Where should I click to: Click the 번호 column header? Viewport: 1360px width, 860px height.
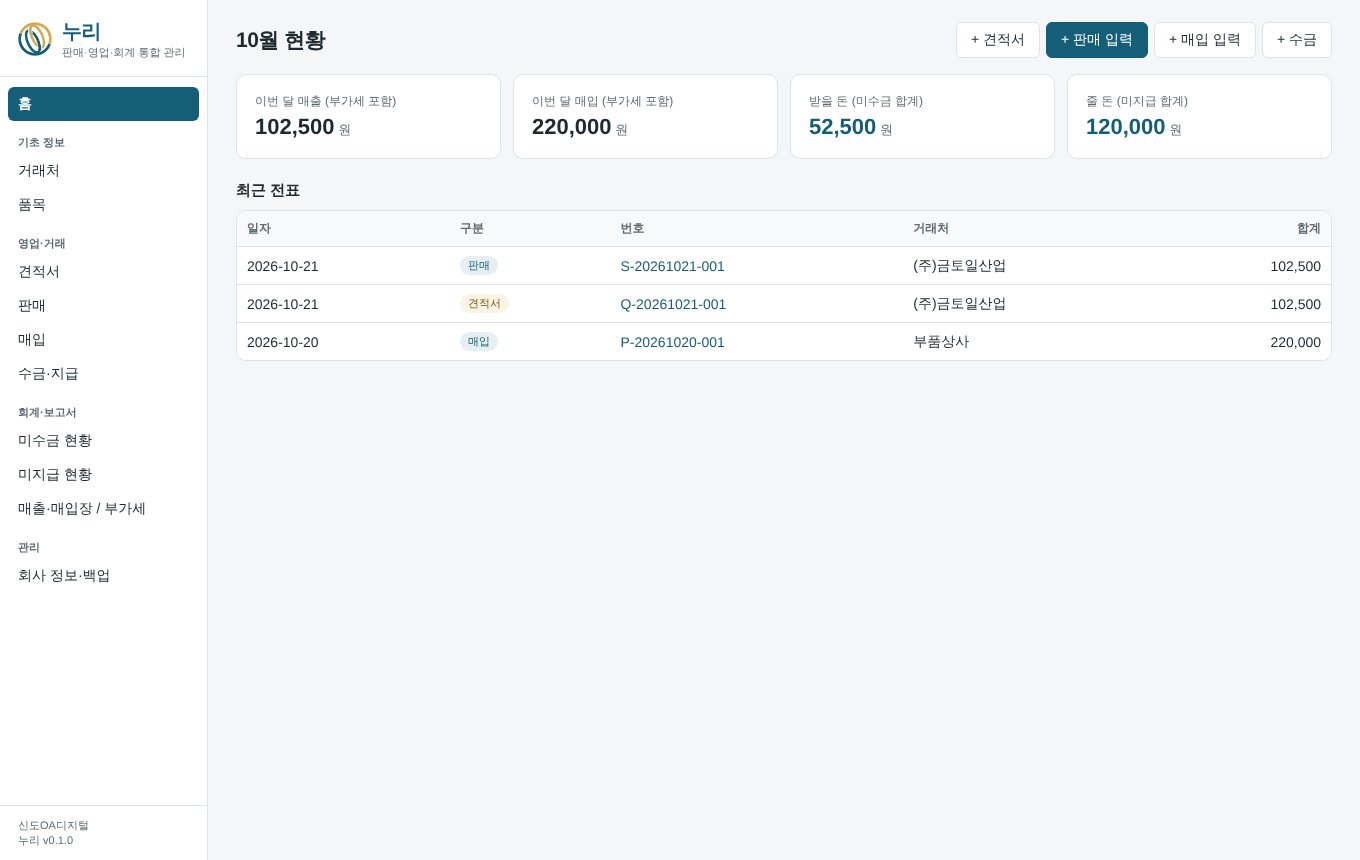point(632,228)
